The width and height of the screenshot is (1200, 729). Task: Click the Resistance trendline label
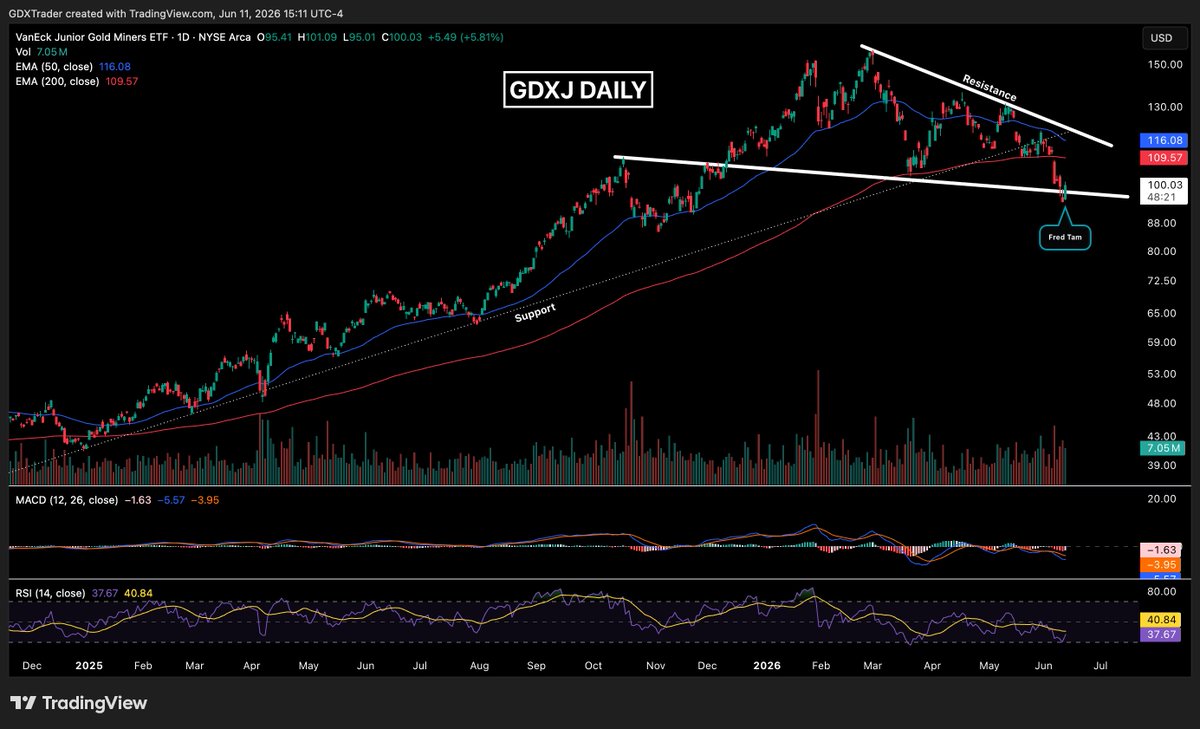[x=991, y=86]
